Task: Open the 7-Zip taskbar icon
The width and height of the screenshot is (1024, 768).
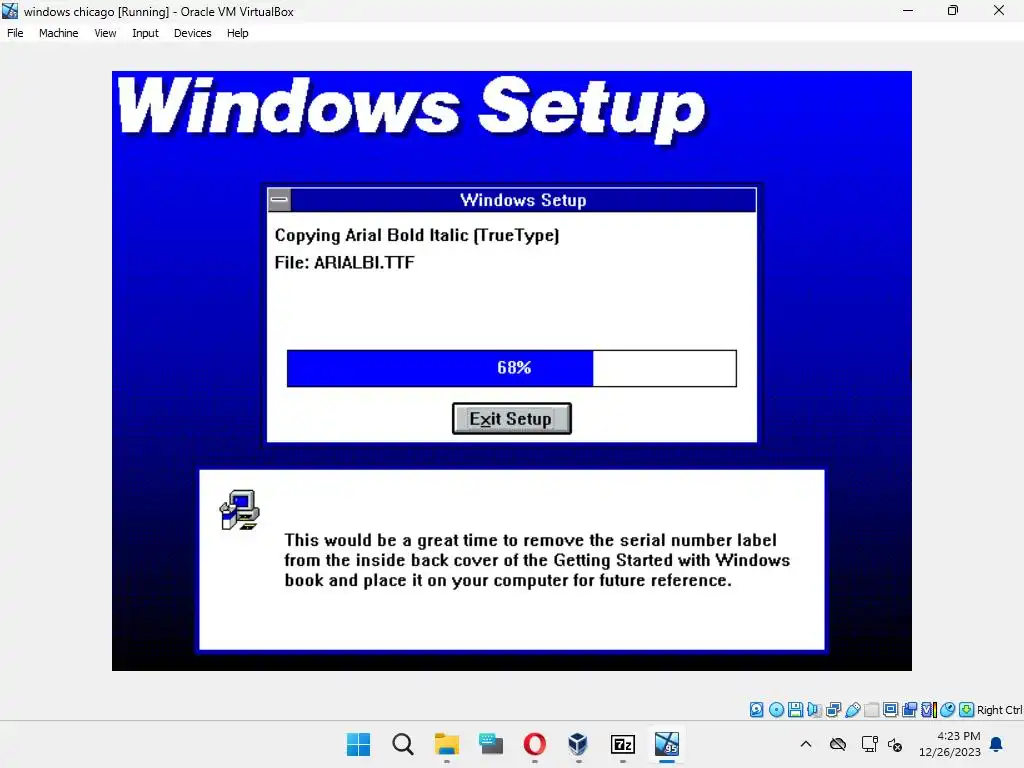Action: coord(622,744)
